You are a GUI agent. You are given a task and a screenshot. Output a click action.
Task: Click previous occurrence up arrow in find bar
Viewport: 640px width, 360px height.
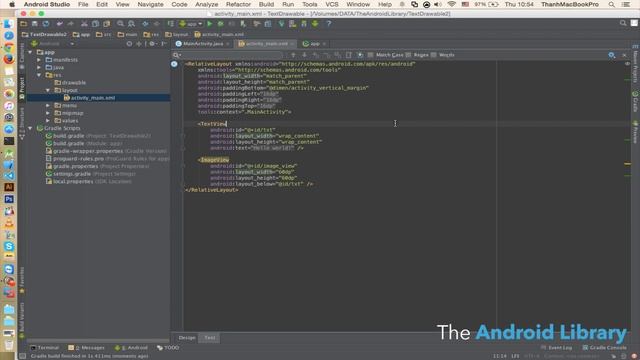(293, 55)
